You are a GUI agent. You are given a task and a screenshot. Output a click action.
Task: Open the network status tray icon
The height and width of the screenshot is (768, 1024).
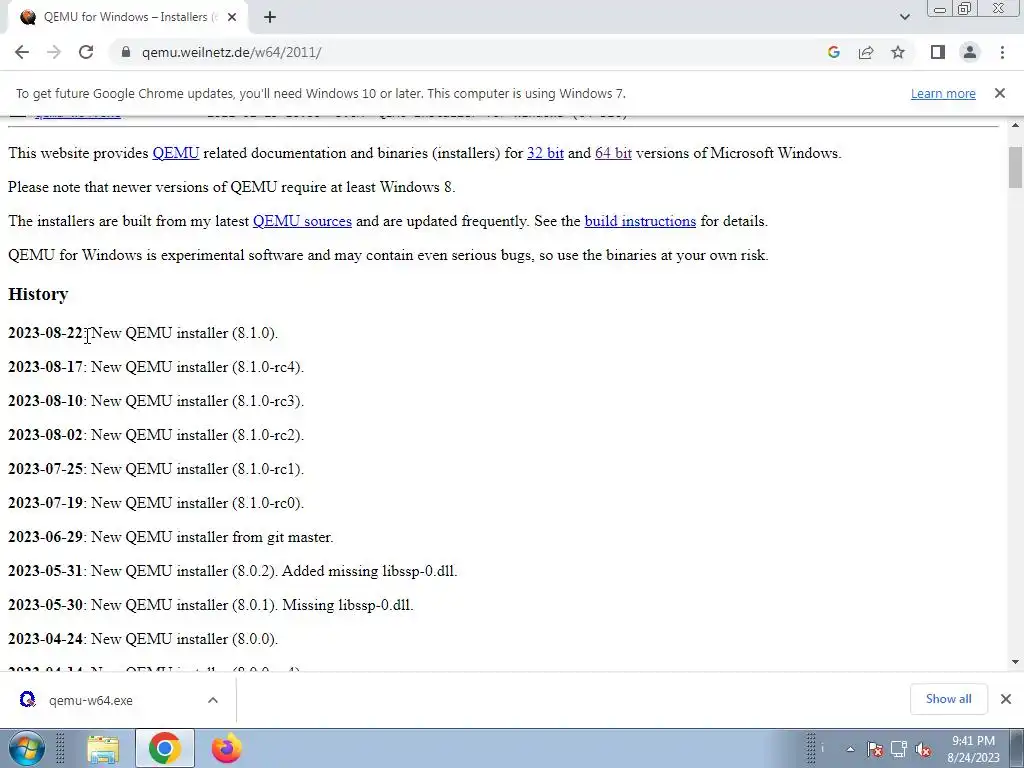click(x=899, y=749)
